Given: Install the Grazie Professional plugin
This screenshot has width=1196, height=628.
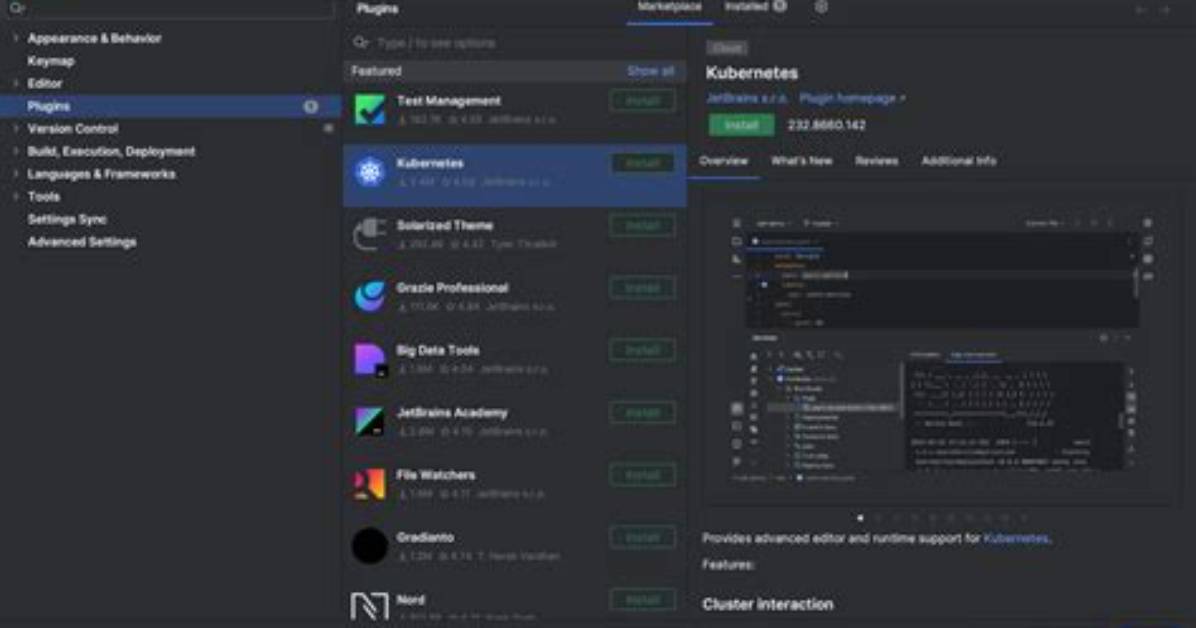Looking at the screenshot, I should pos(642,288).
